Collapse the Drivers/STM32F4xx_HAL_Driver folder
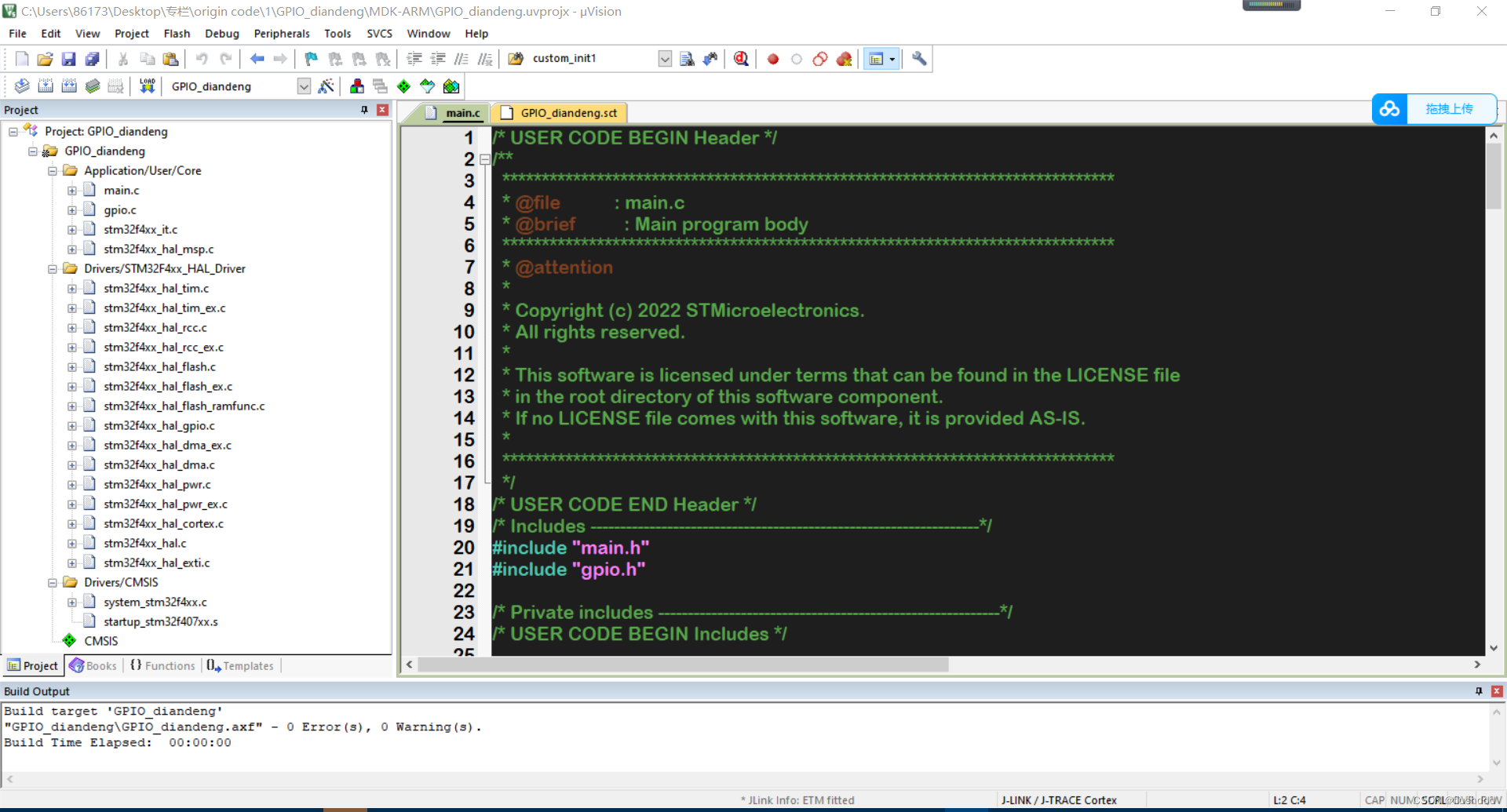 [x=53, y=268]
